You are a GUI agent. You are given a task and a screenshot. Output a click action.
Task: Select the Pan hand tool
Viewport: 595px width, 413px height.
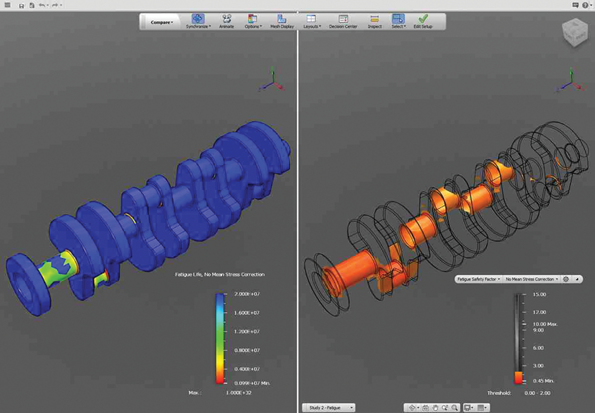click(x=435, y=408)
